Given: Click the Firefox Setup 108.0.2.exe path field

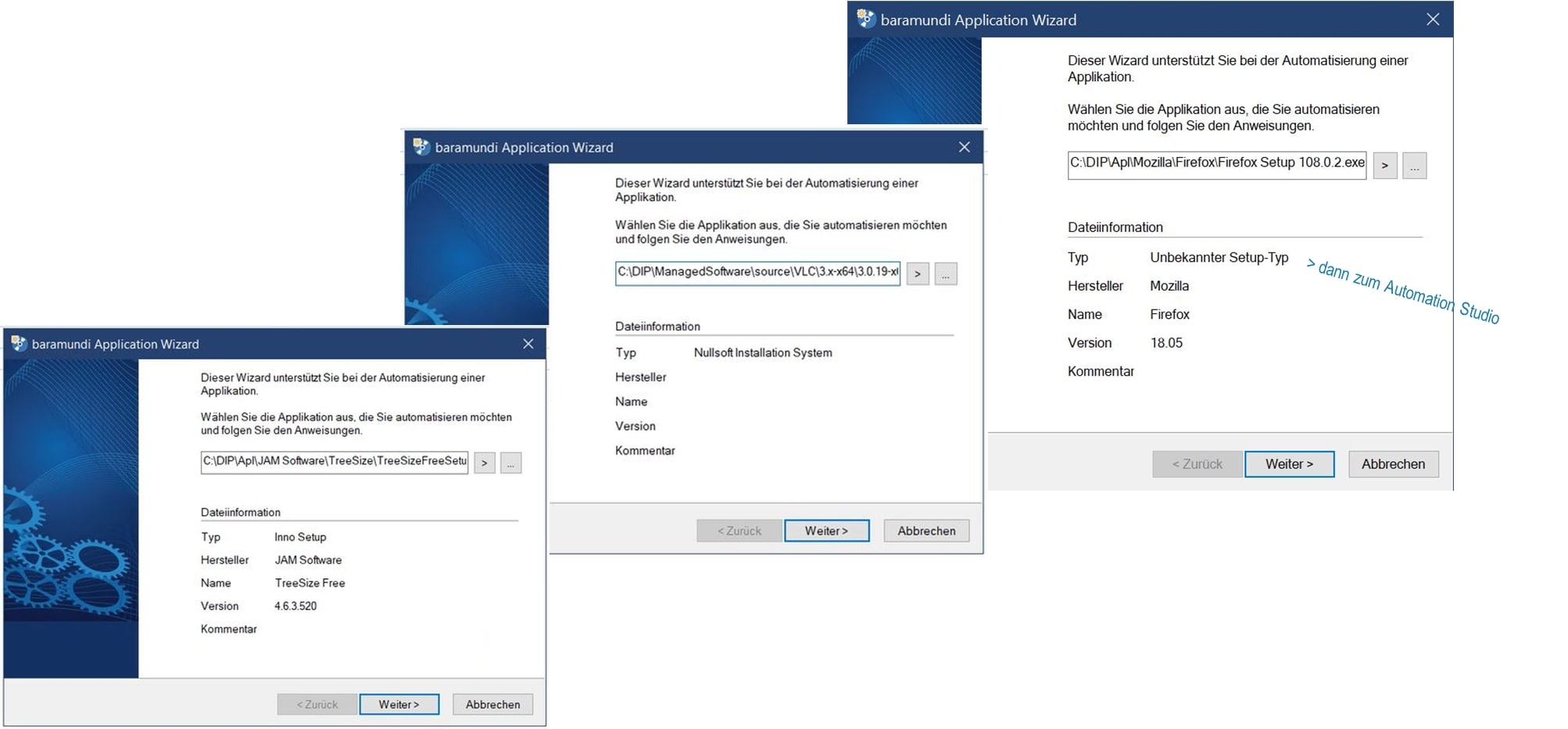Looking at the screenshot, I should point(1217,165).
